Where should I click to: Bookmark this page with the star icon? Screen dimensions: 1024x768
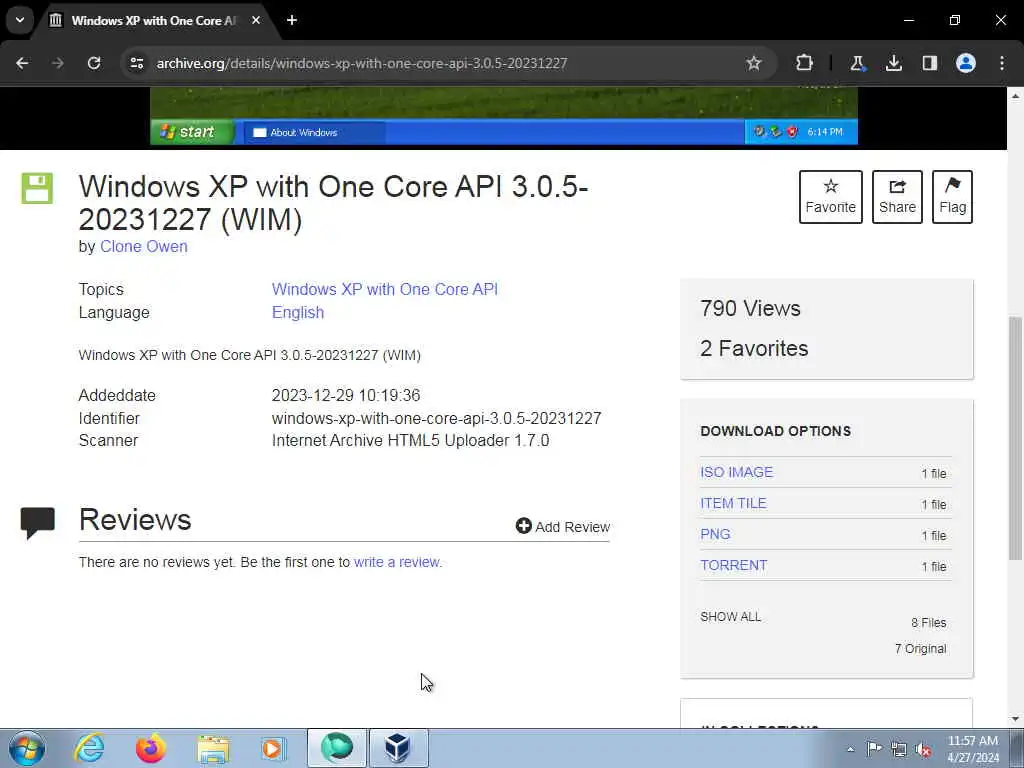coord(754,63)
